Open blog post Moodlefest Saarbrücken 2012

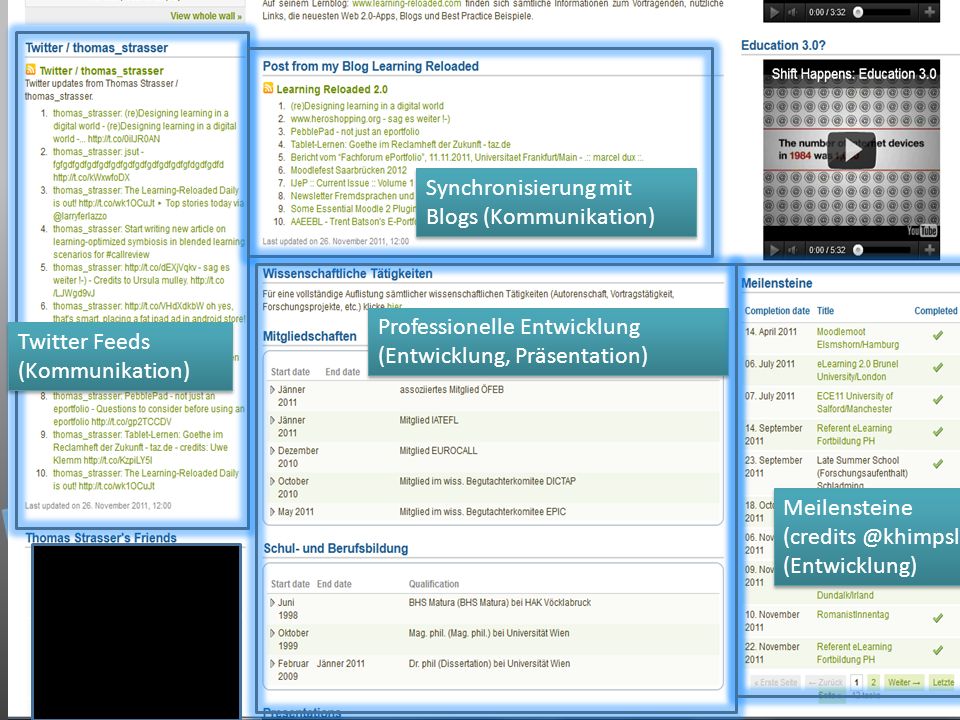coord(348,170)
